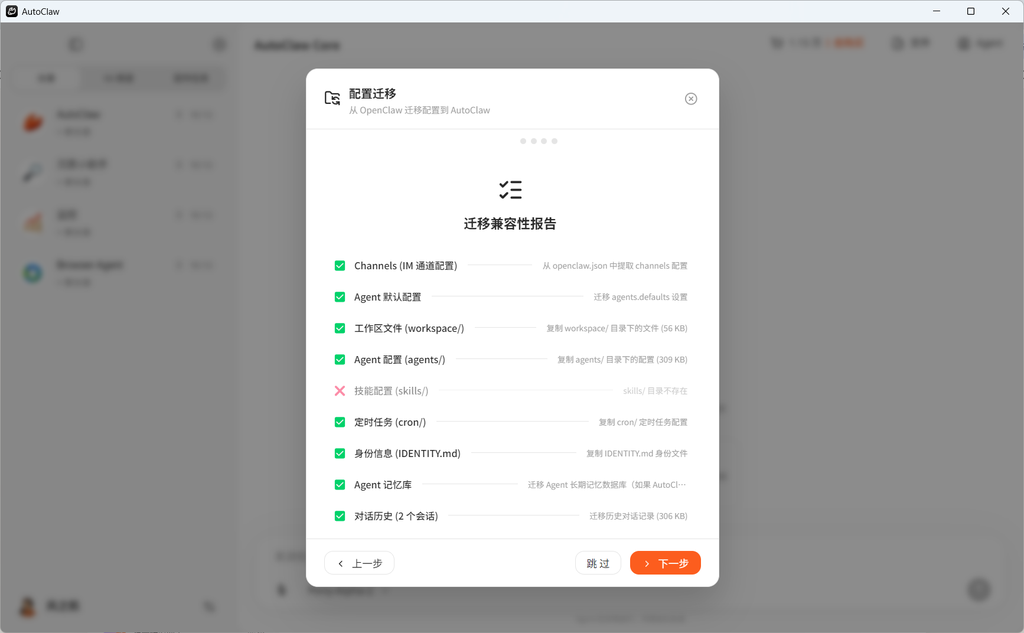This screenshot has height=633, width=1024.
Task: Click the folder sync icon beside 配置迁移
Action: click(x=332, y=98)
